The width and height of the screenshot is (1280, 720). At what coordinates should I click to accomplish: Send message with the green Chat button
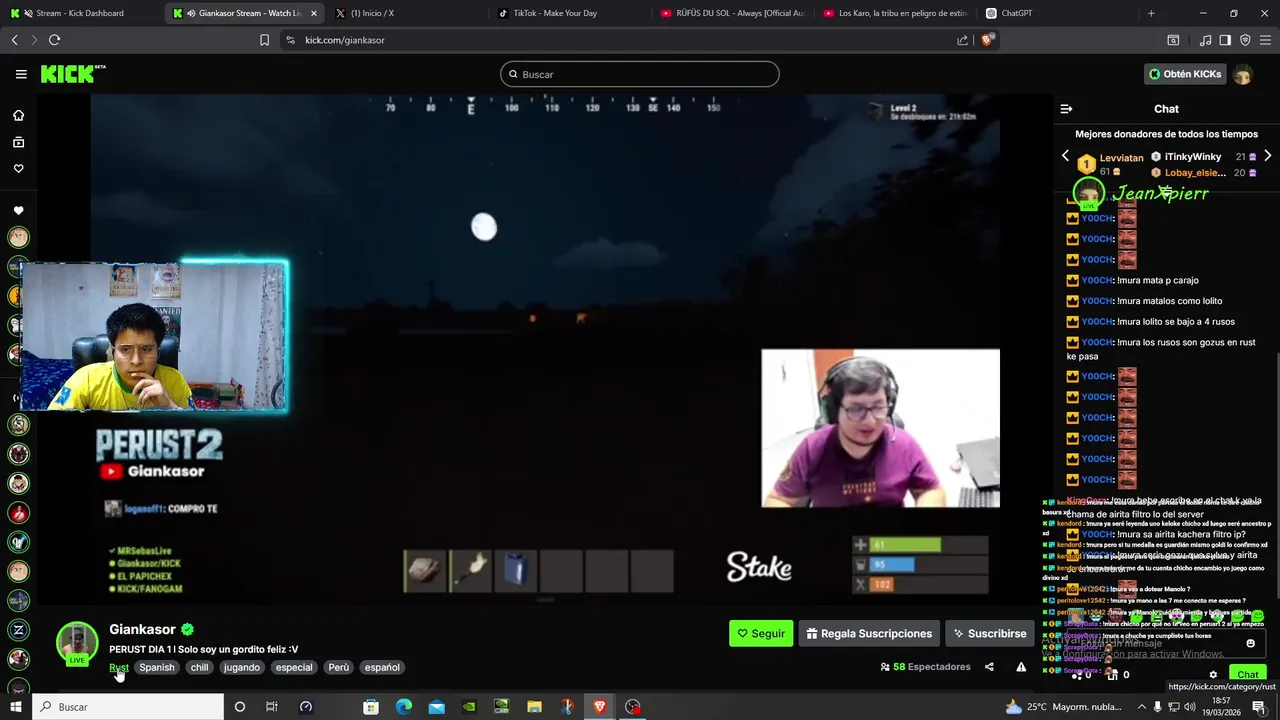click(1247, 674)
